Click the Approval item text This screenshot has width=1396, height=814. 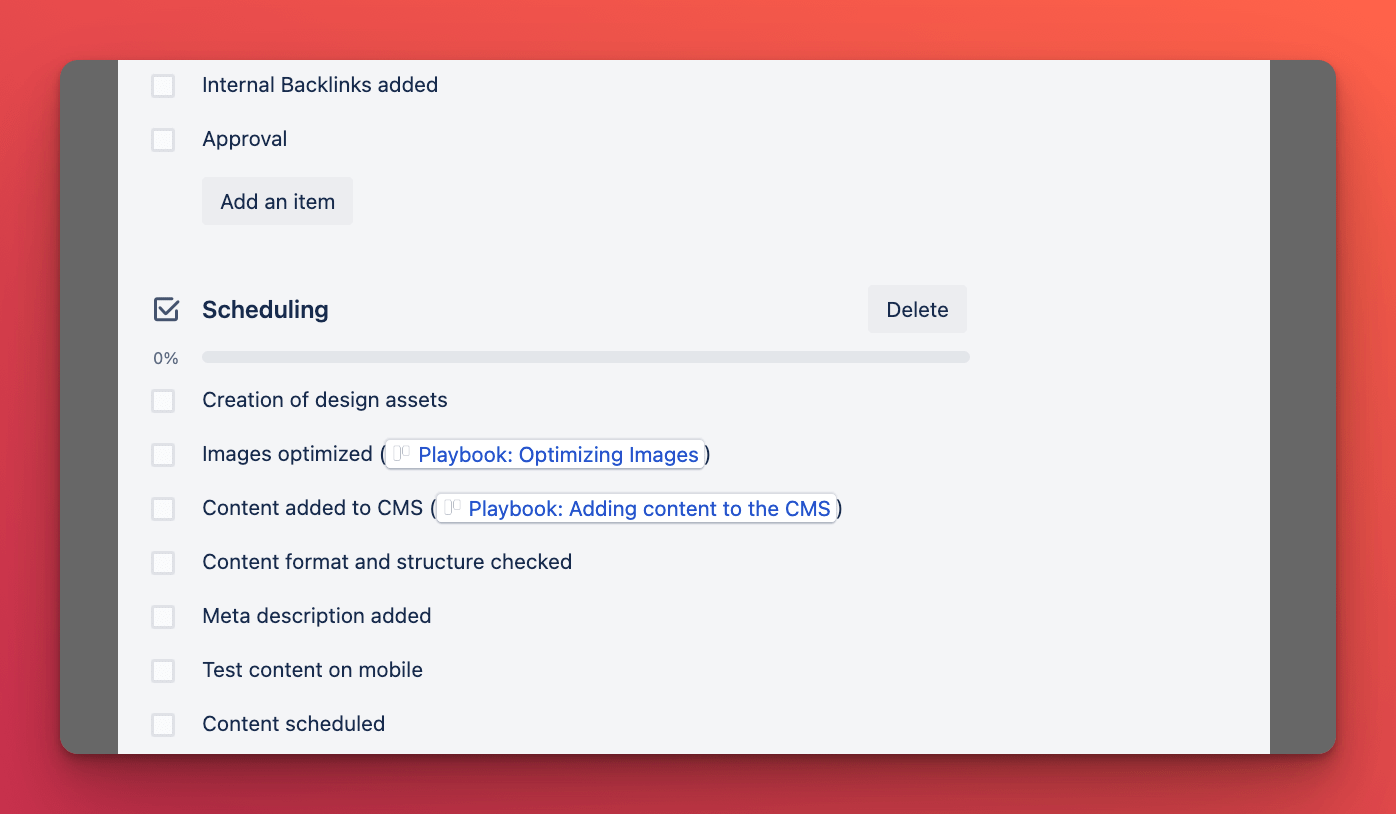[245, 139]
